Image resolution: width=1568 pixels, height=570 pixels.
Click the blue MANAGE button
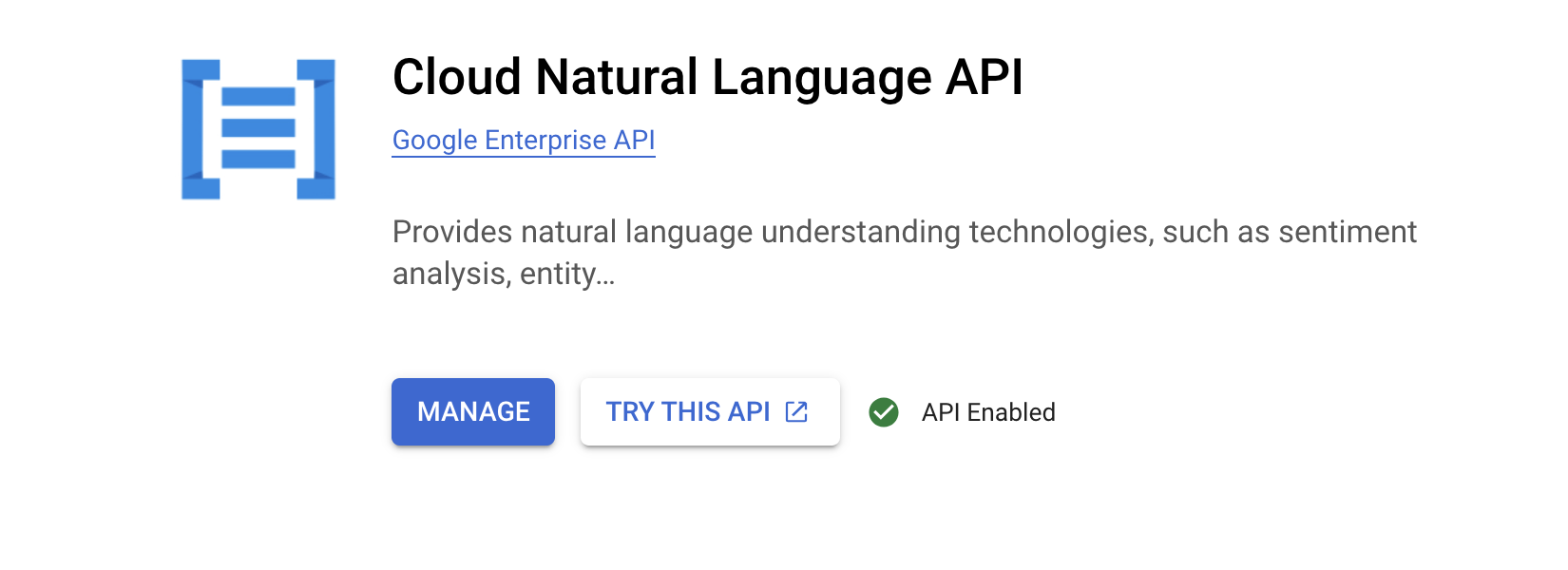click(x=473, y=411)
